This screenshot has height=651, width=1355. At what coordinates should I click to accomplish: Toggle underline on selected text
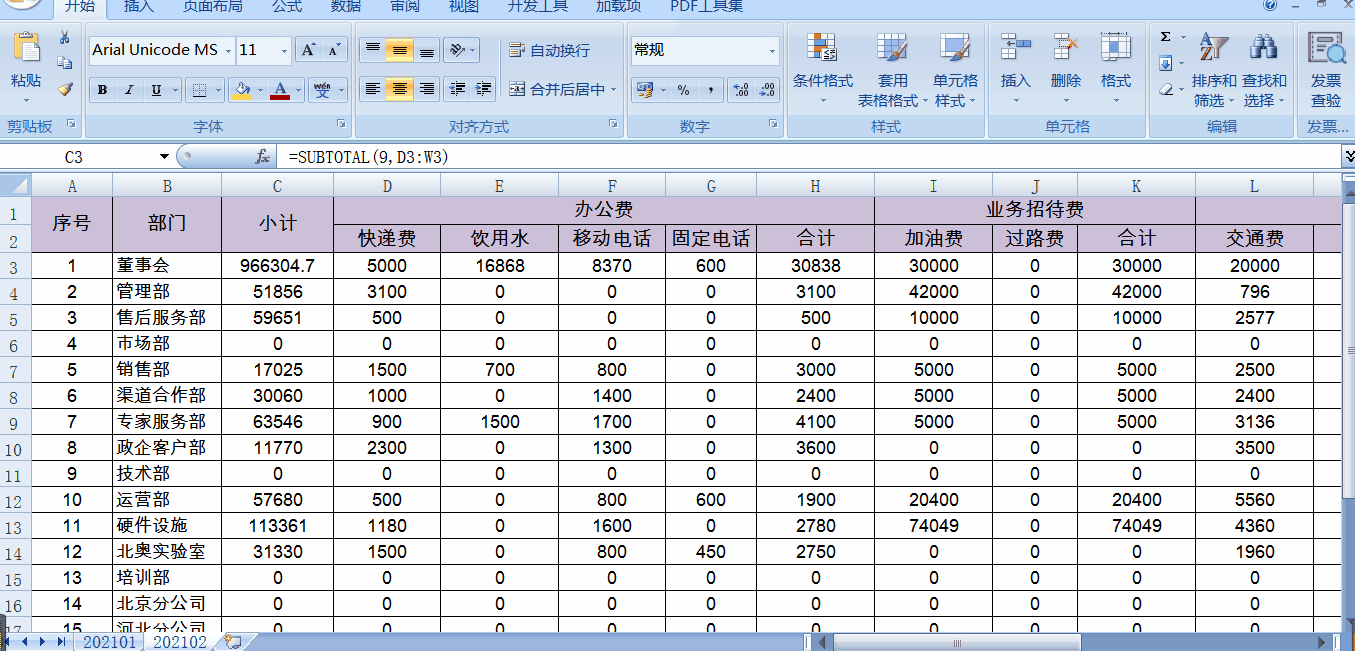(x=155, y=89)
